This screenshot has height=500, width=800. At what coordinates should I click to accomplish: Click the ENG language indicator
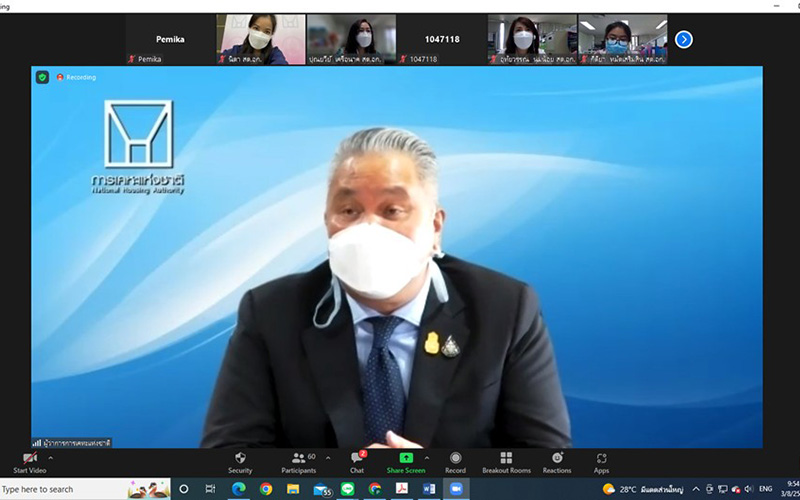[768, 489]
